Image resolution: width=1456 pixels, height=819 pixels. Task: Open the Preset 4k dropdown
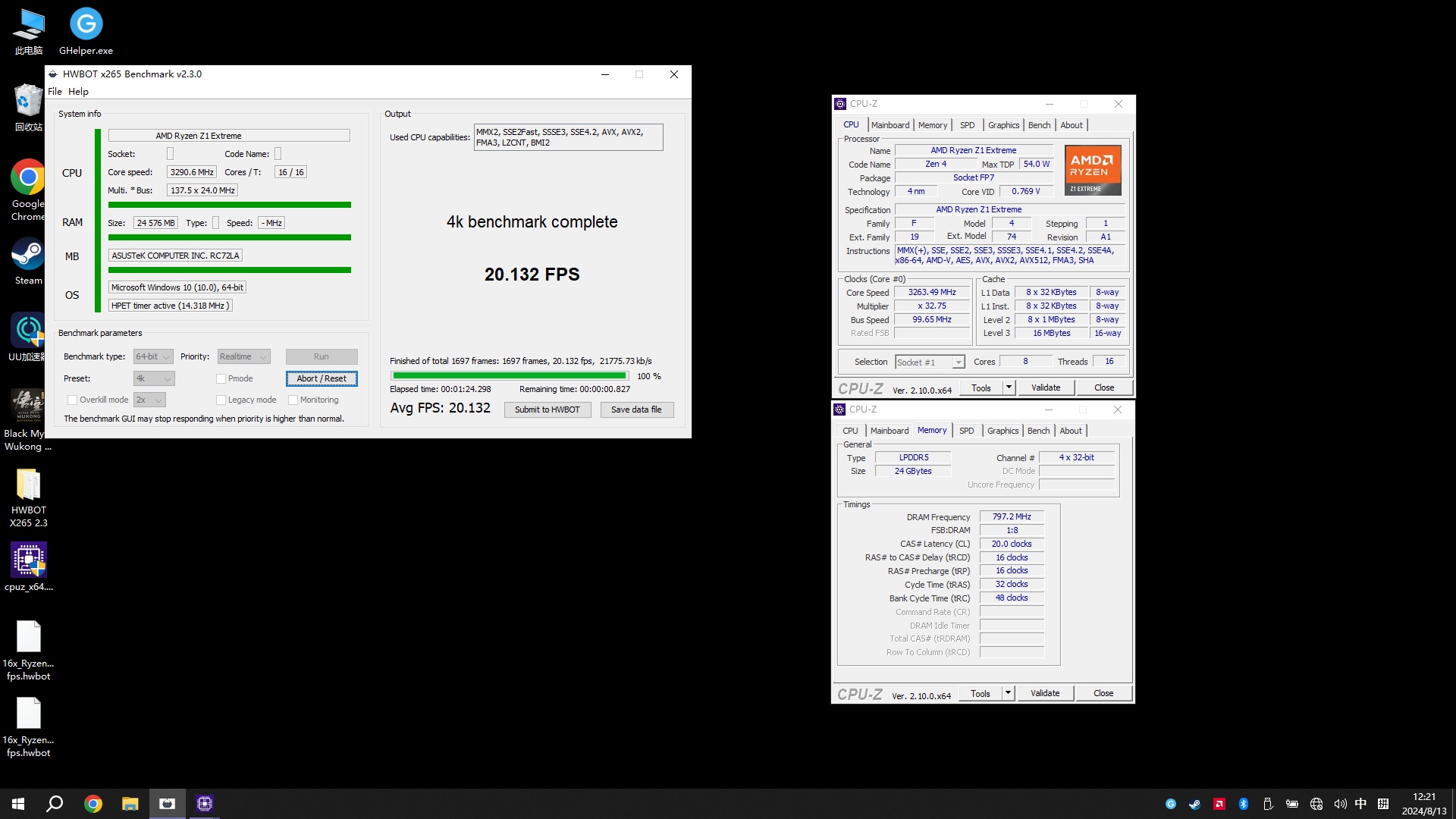tap(154, 378)
